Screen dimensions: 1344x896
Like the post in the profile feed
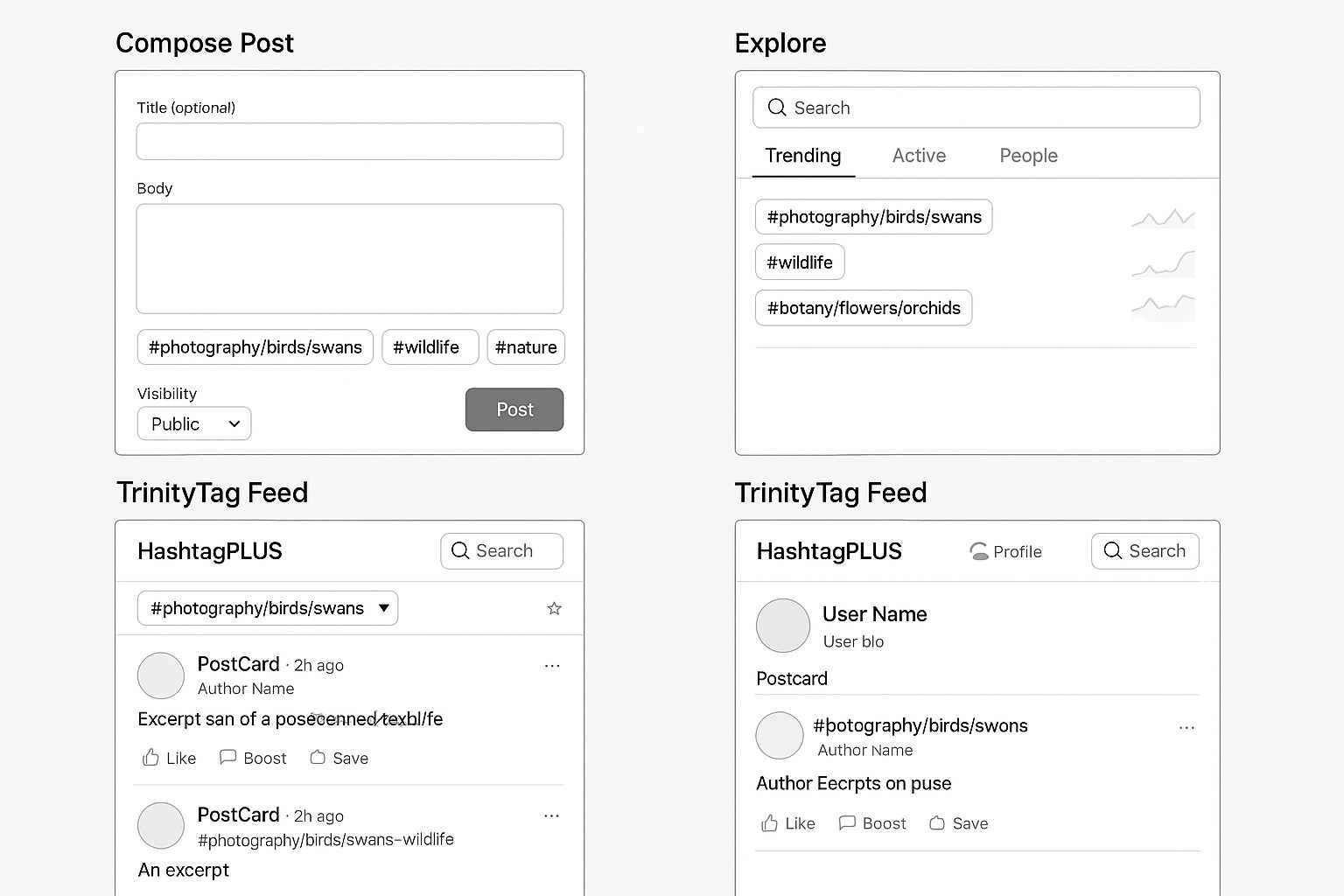tap(787, 823)
